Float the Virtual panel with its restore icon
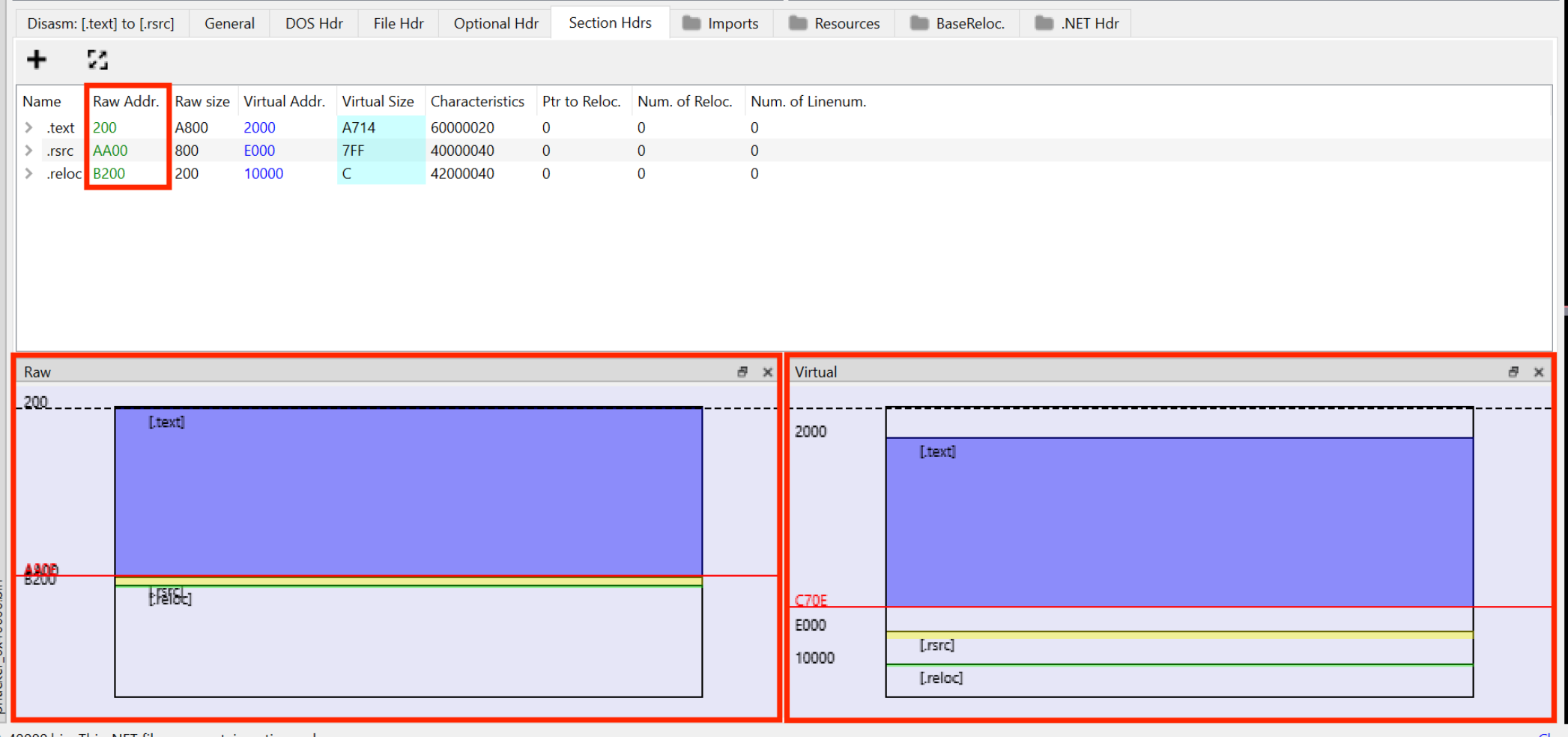This screenshot has height=737, width=1568. (1513, 371)
